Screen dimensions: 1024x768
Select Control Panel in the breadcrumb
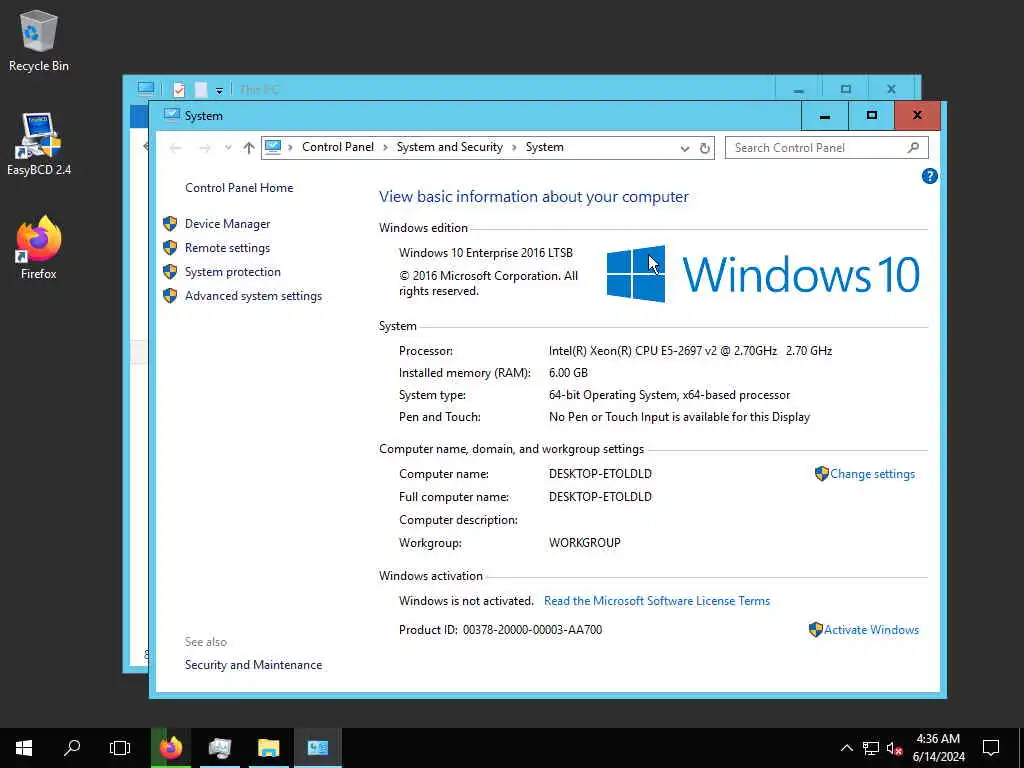[338, 148]
